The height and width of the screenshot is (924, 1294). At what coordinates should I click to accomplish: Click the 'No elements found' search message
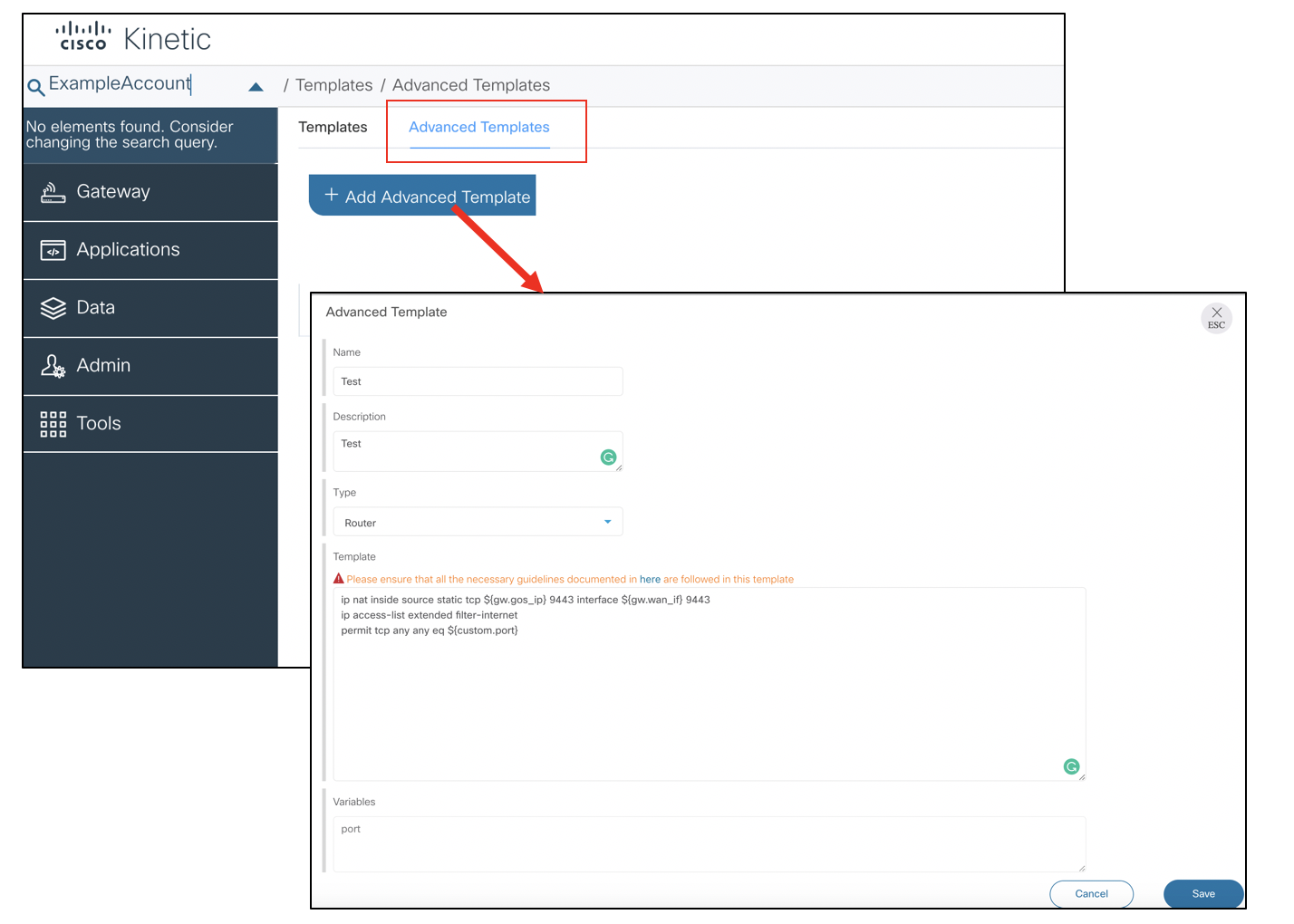[x=130, y=135]
